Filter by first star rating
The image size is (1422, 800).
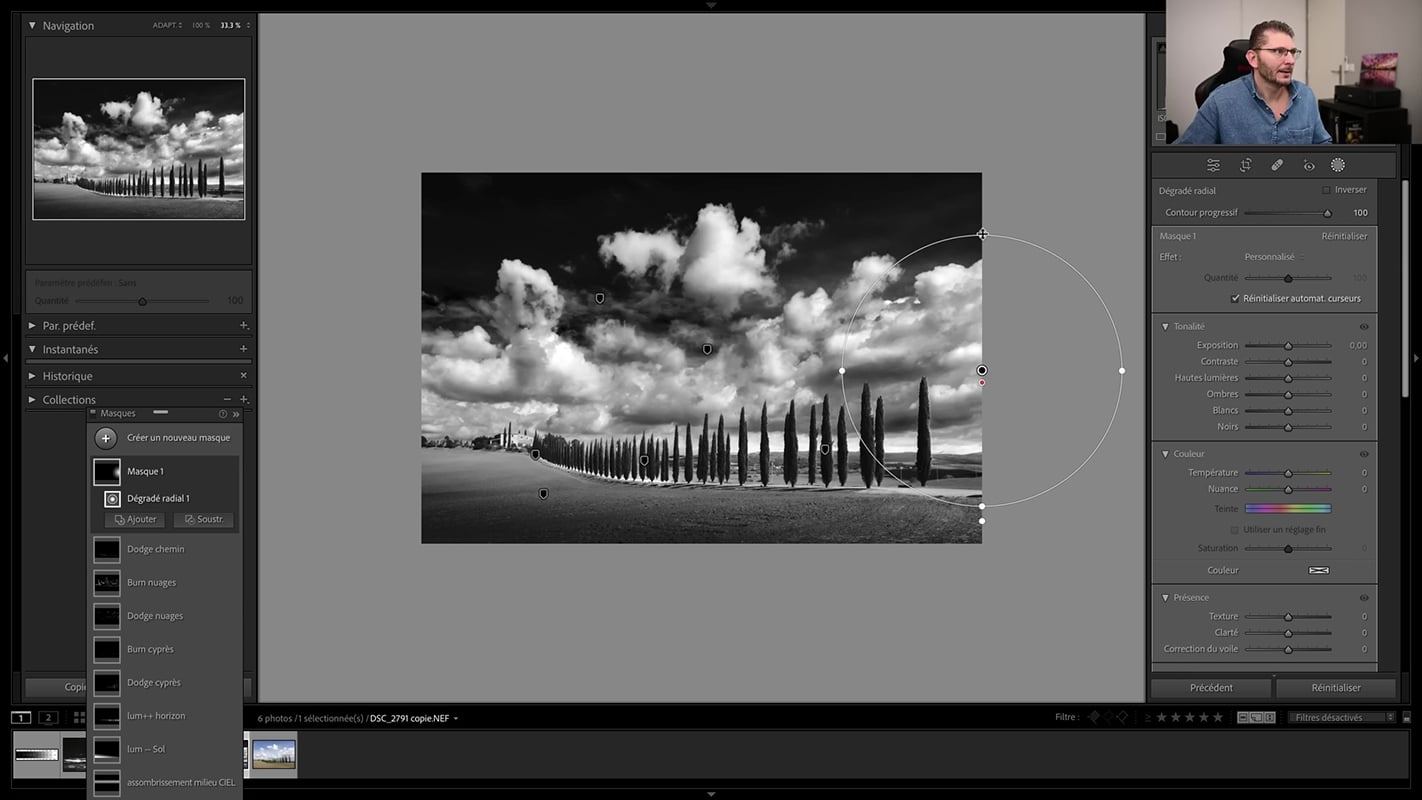(1161, 717)
